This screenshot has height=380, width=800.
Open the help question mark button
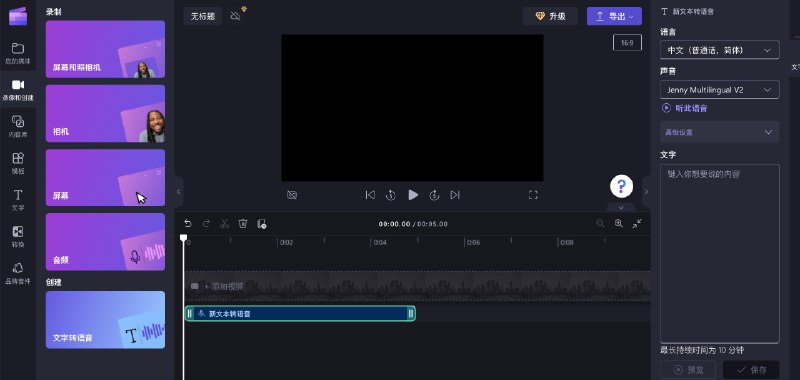click(x=621, y=186)
